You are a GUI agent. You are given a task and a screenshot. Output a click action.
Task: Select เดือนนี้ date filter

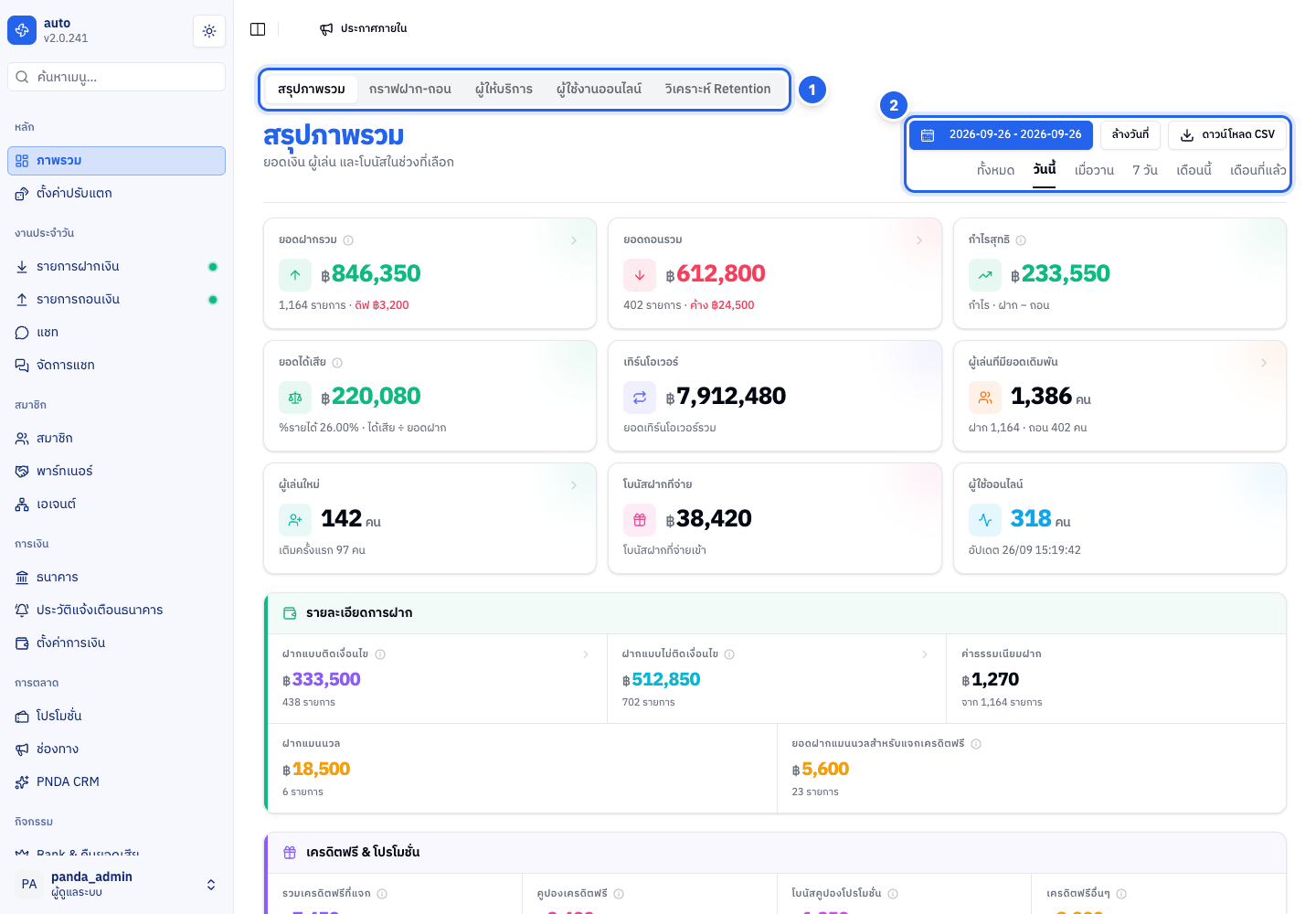click(1194, 170)
